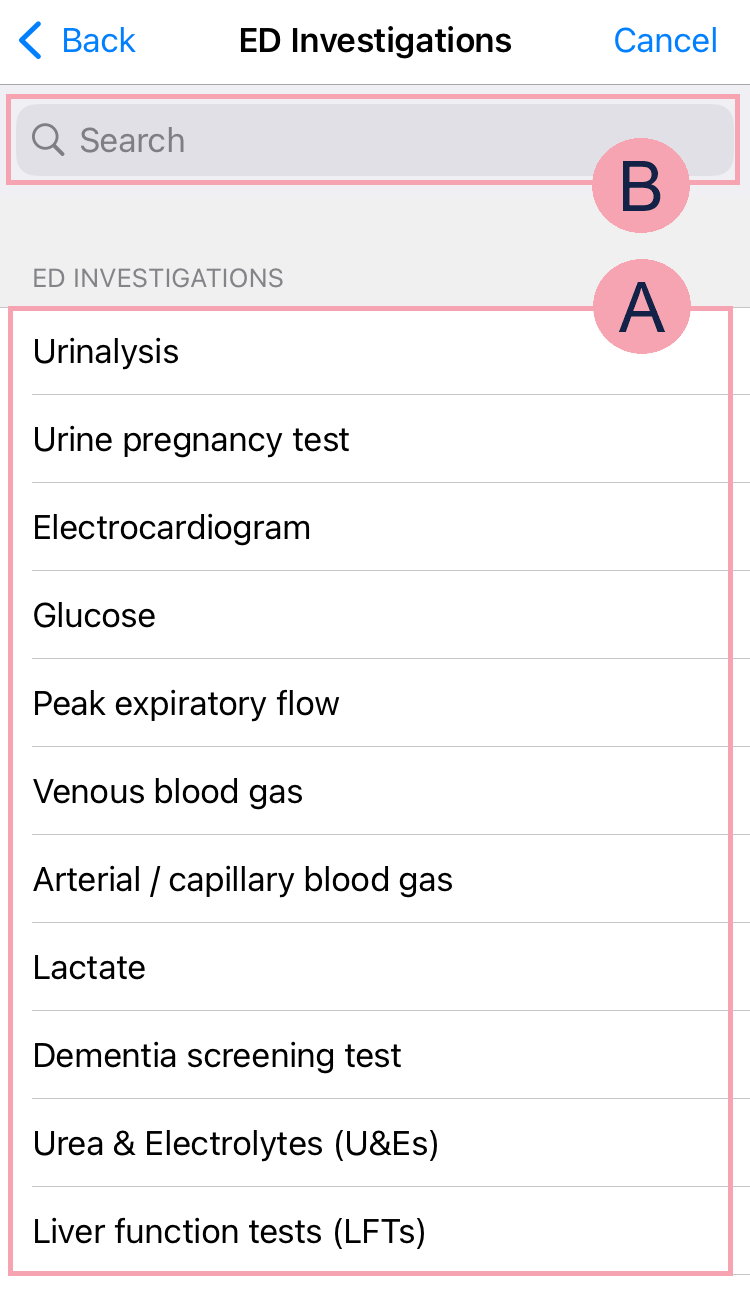Tap the back chevron arrow icon
This screenshot has width=750, height=1290.
[31, 41]
